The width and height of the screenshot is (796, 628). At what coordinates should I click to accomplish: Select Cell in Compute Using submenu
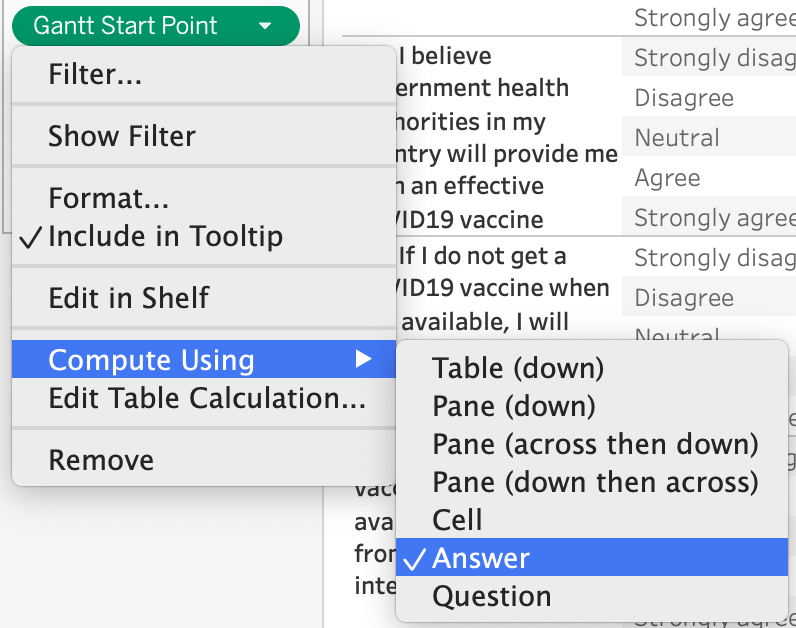pos(457,520)
